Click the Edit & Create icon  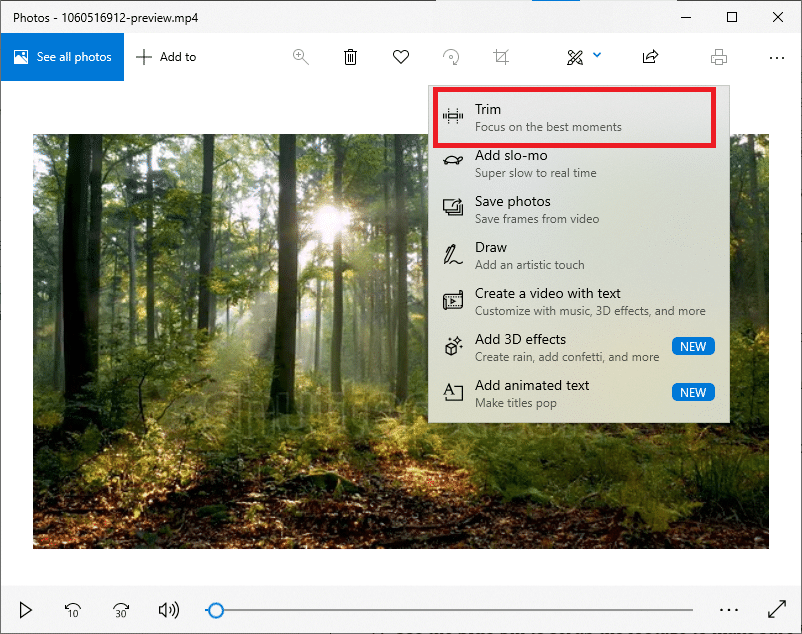coord(575,57)
